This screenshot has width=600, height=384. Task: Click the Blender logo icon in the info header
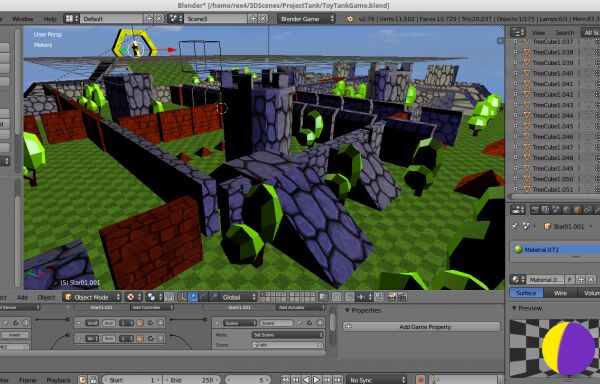point(350,19)
